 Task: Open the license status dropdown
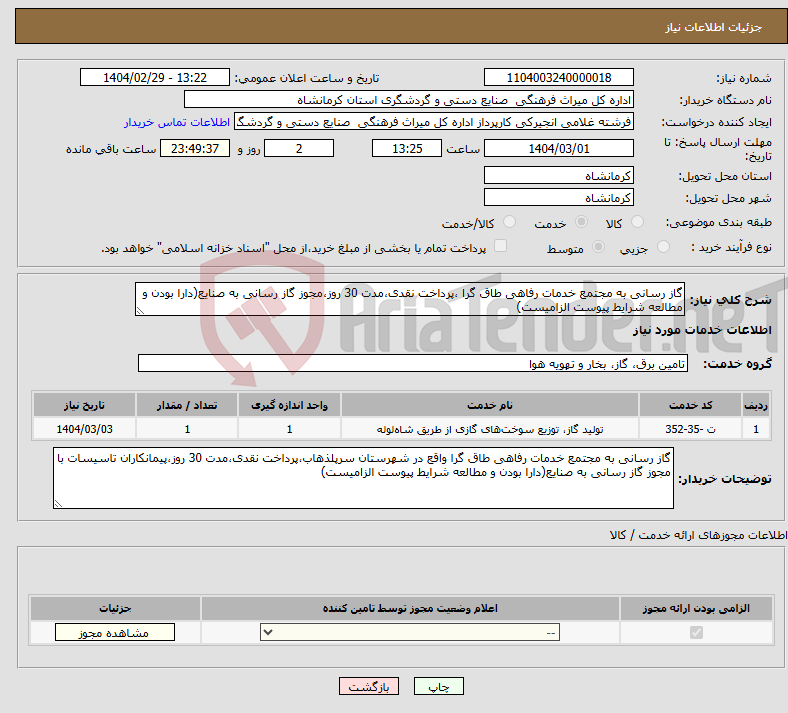(x=410, y=632)
